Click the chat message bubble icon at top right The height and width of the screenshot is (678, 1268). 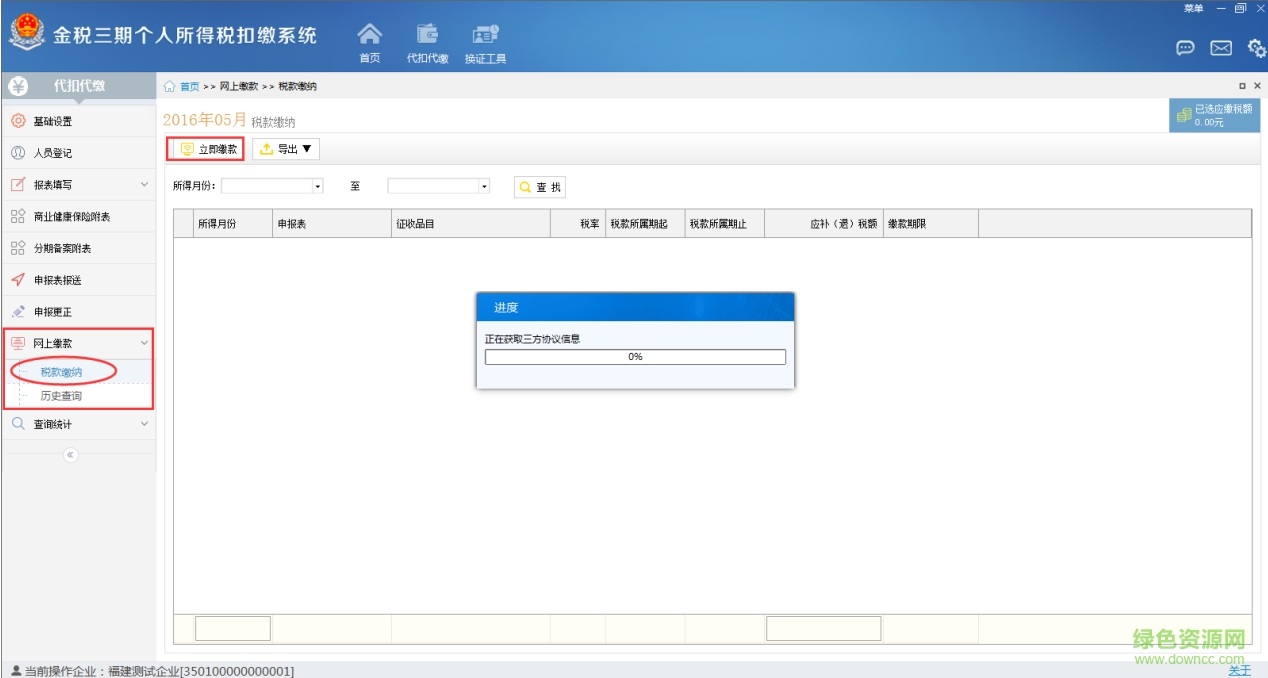pos(1187,47)
